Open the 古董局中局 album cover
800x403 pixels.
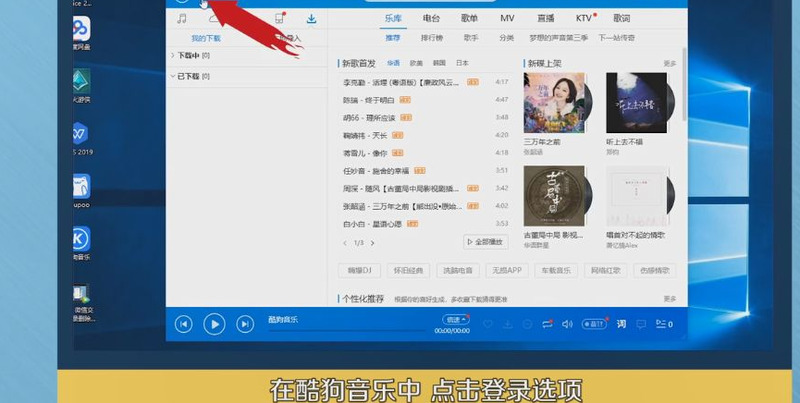click(x=554, y=196)
